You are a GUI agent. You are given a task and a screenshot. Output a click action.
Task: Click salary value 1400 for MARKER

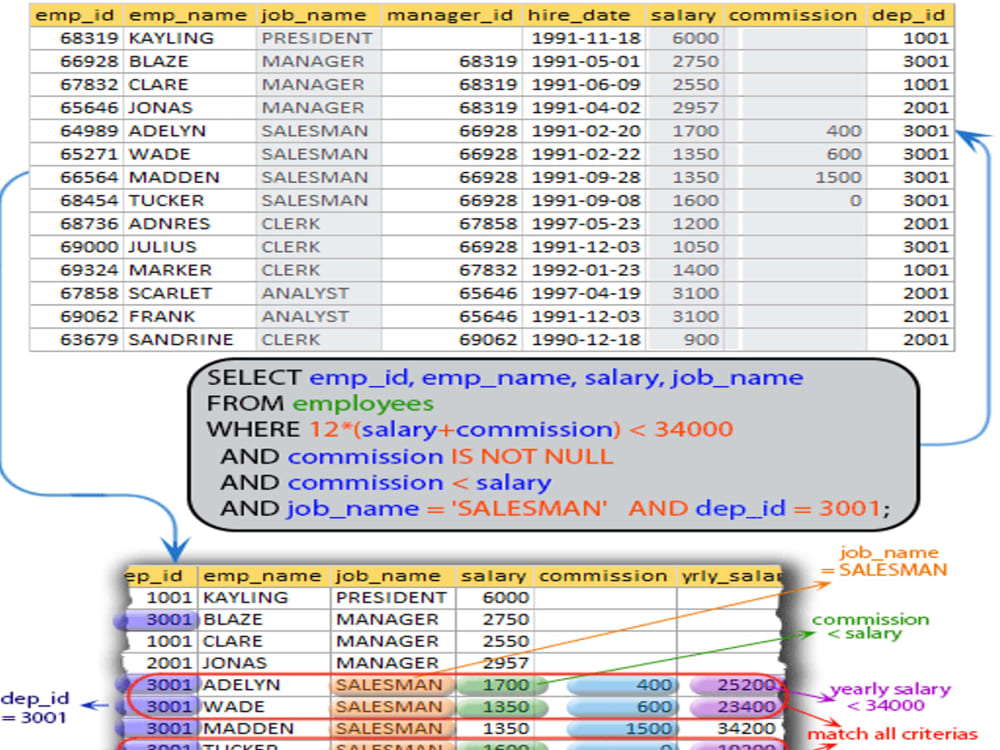684,270
